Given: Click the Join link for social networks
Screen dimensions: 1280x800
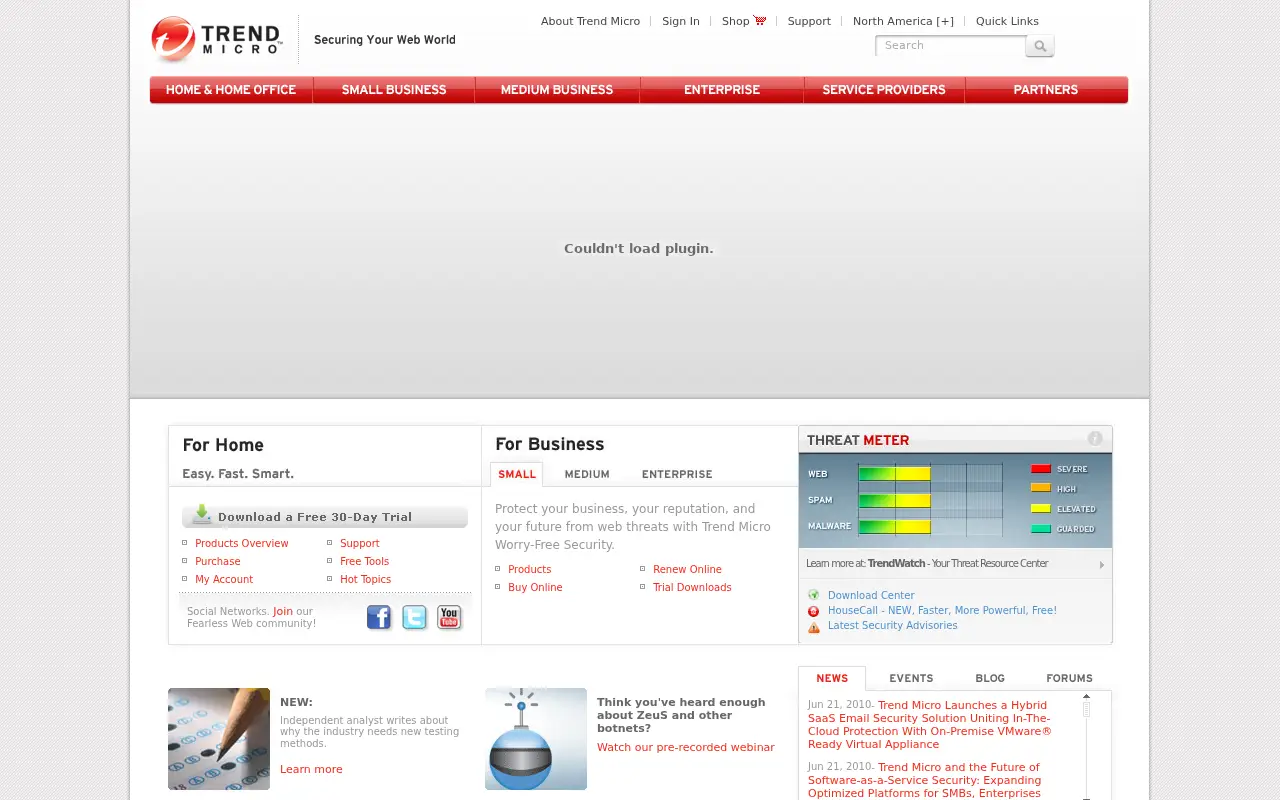Looking at the screenshot, I should (283, 611).
